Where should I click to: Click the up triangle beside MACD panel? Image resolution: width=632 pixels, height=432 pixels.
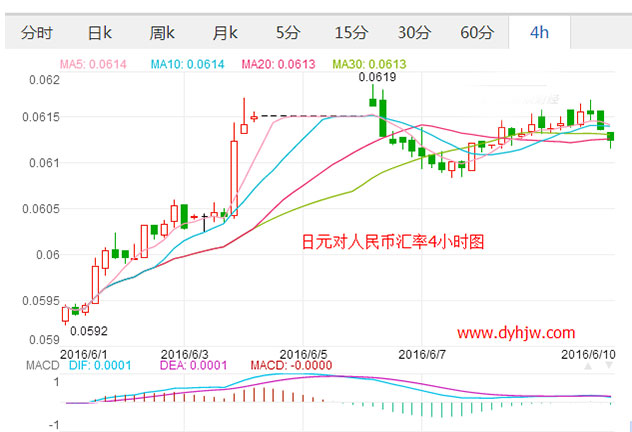tap(588, 366)
